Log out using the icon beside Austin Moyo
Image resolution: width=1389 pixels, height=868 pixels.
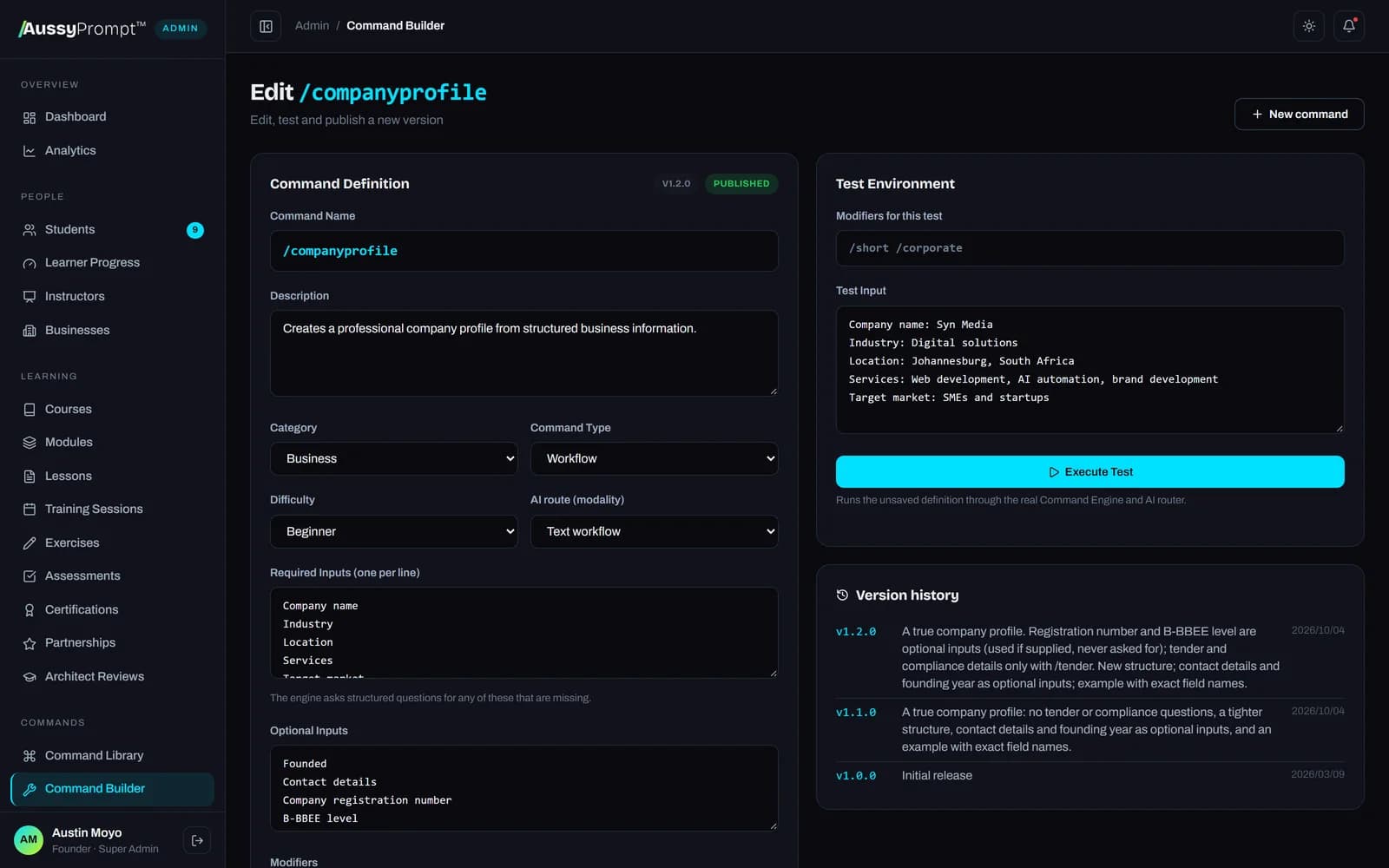(x=197, y=840)
